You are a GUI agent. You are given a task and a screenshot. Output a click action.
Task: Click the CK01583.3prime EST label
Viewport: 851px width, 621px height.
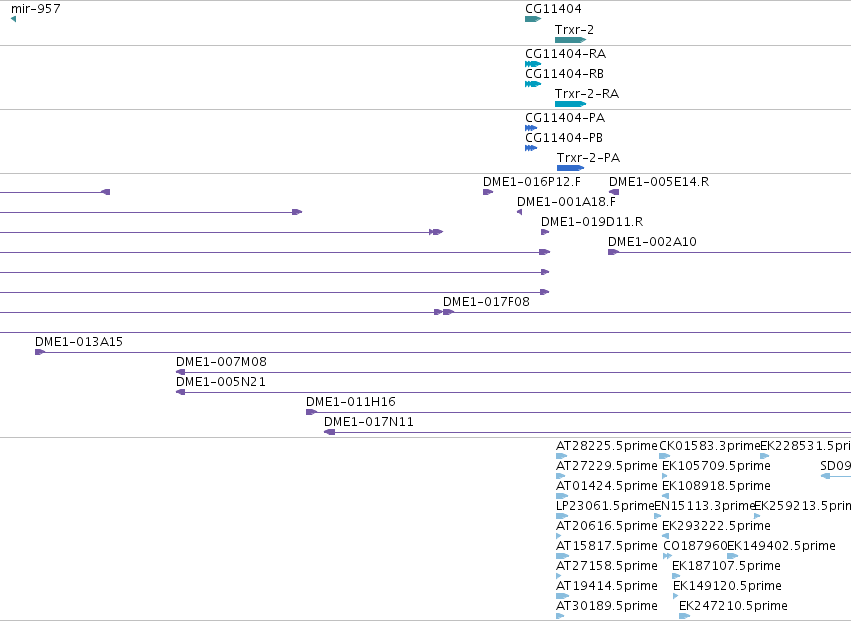pyautogui.click(x=709, y=446)
